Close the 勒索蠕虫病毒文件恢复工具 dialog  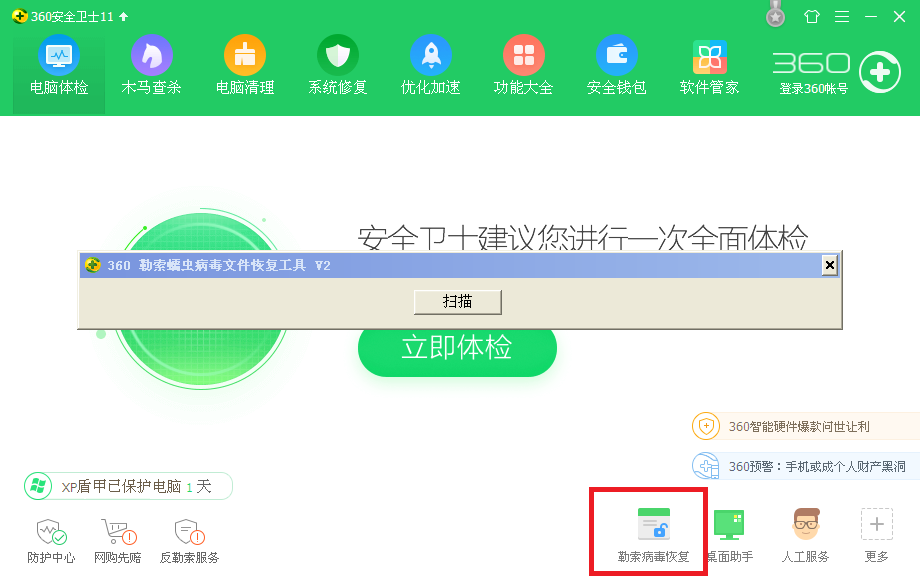[x=829, y=265]
